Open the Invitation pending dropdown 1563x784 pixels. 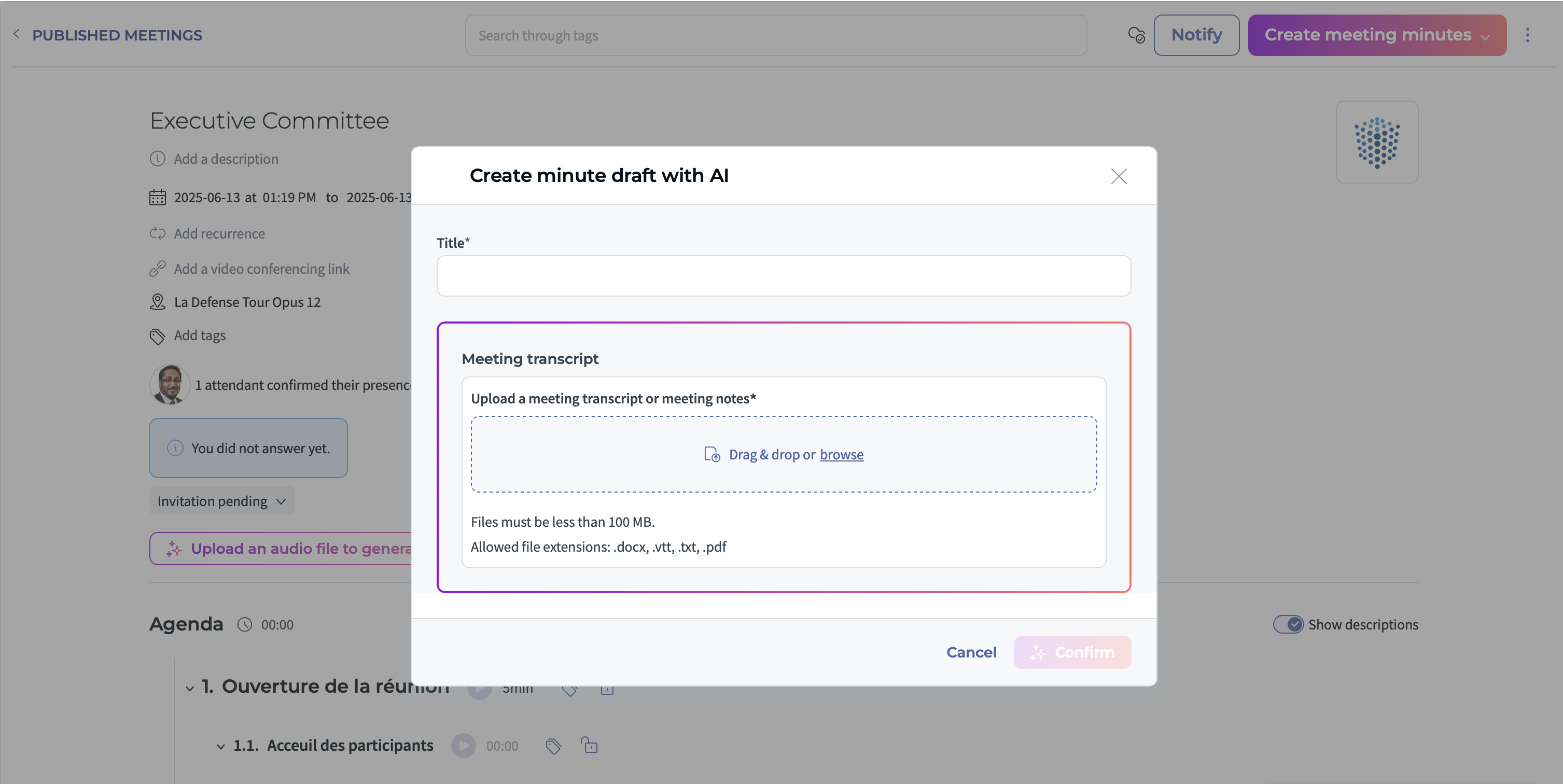coord(221,501)
